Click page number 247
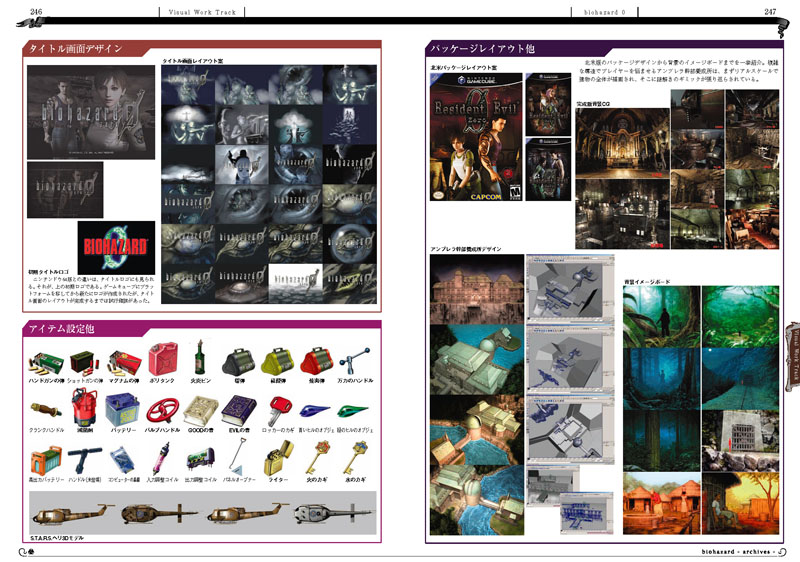Image resolution: width=800 pixels, height=562 pixels. tap(770, 11)
